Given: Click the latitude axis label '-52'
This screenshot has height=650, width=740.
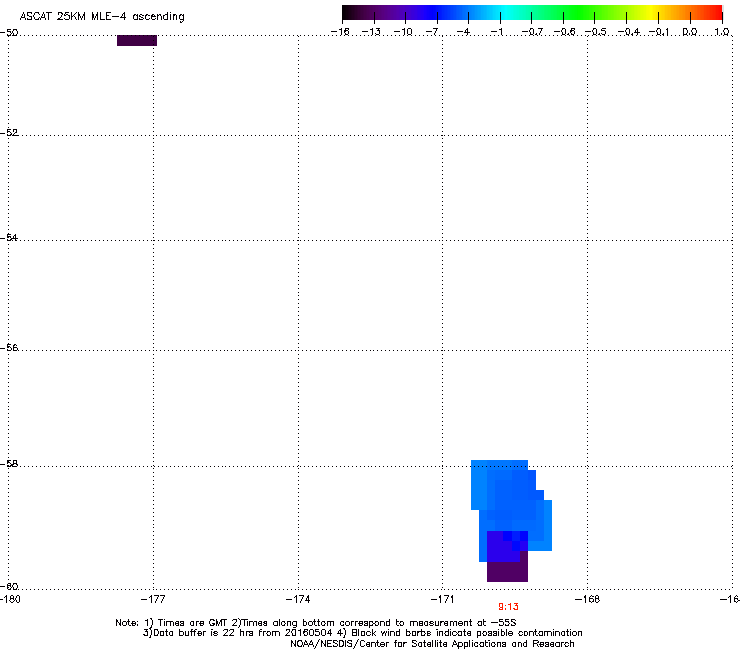Looking at the screenshot, I should click(x=9, y=133).
